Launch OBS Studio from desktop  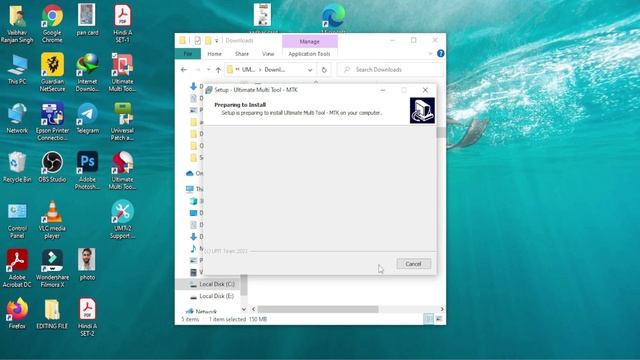point(52,167)
